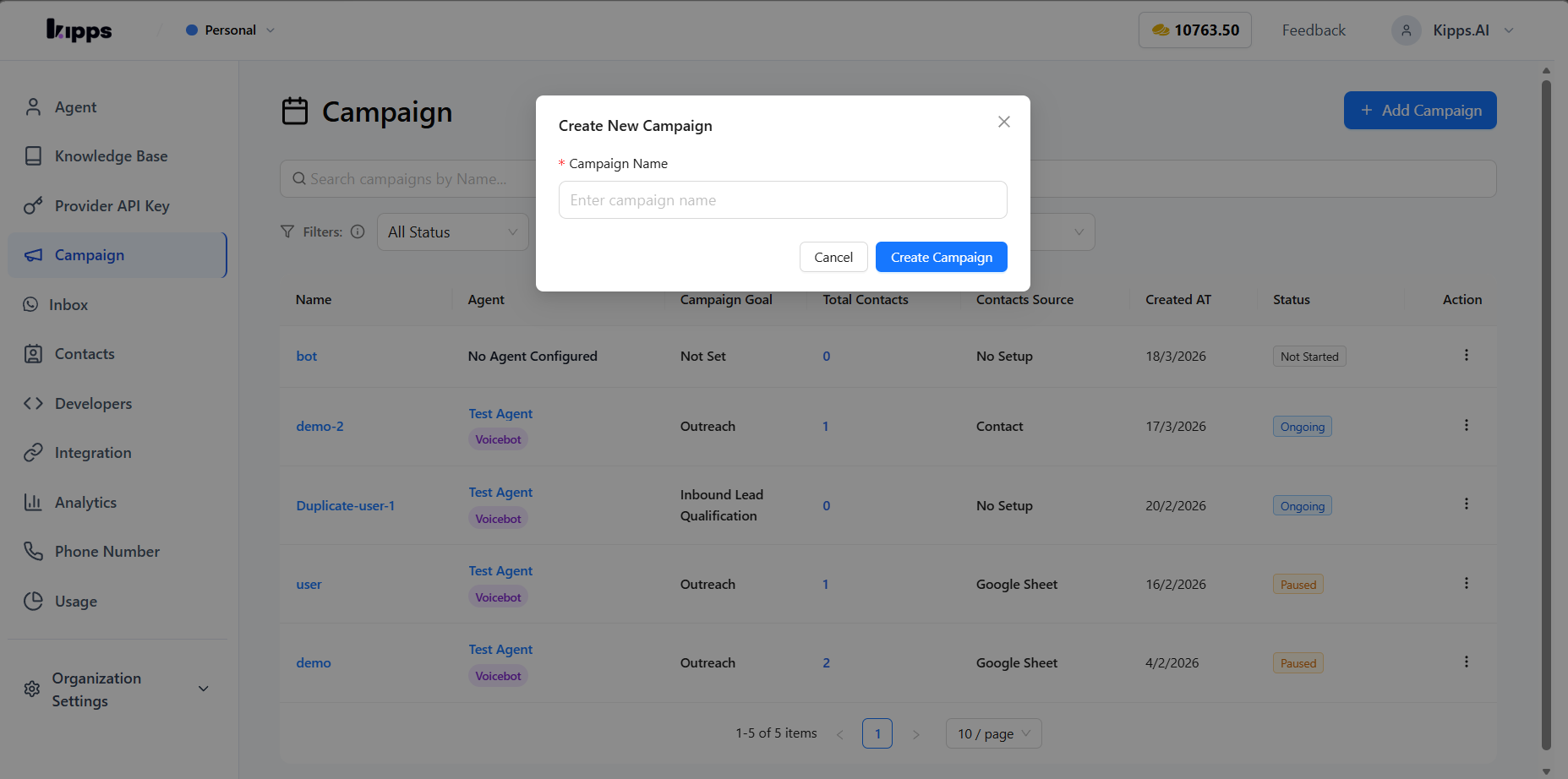1568x779 pixels.
Task: Click the Usage pie chart icon
Action: 33,601
